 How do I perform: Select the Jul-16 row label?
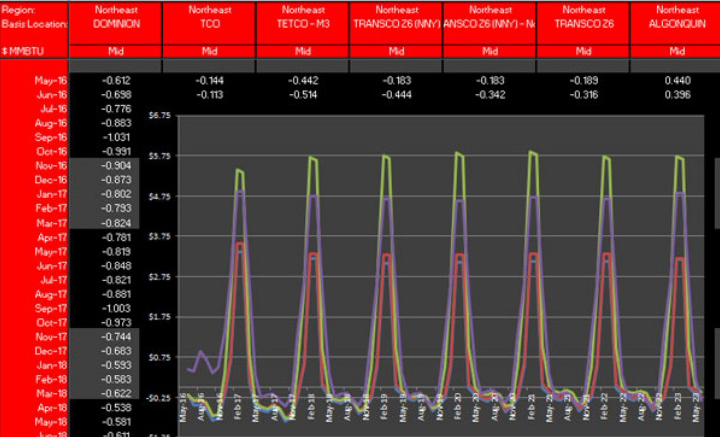(52, 109)
